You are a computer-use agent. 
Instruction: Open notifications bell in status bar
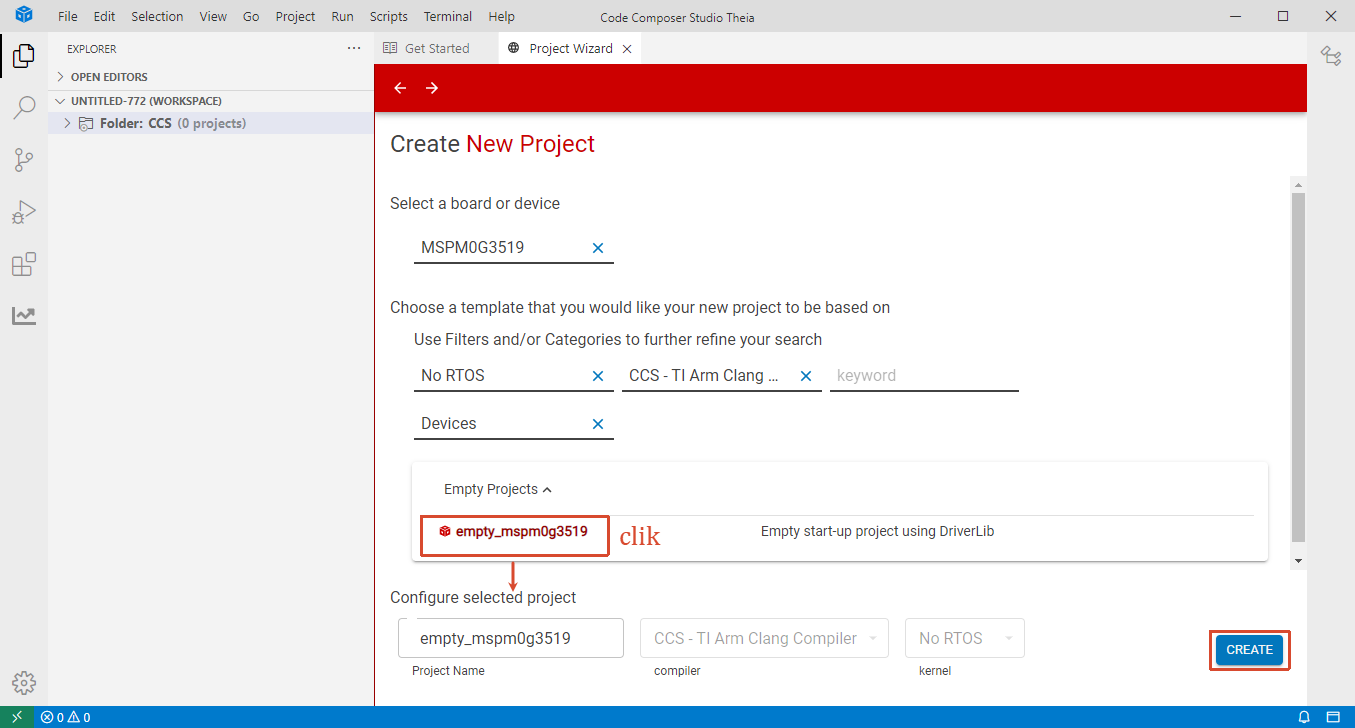tap(1304, 717)
